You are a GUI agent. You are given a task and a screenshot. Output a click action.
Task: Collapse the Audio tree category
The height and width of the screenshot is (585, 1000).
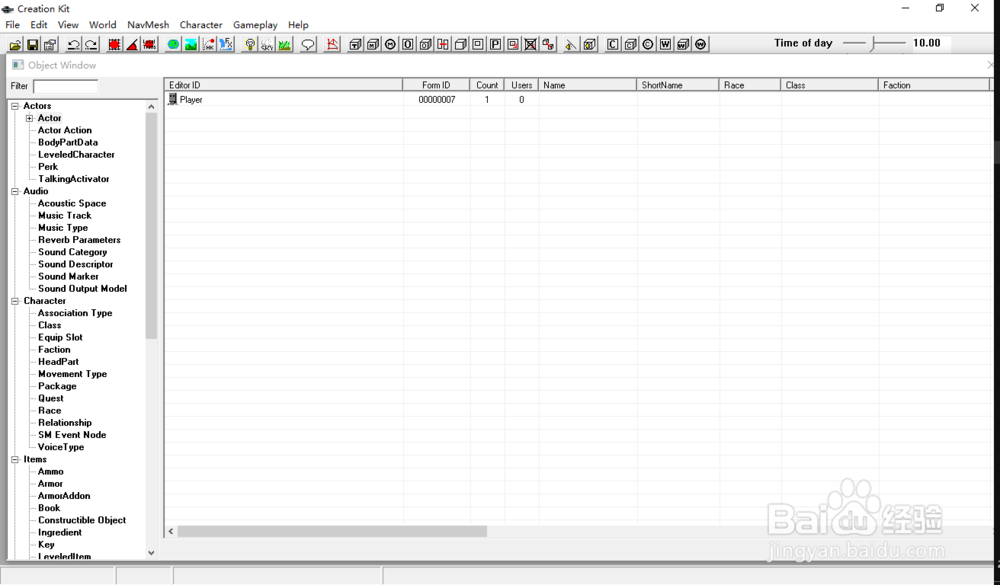(15, 191)
